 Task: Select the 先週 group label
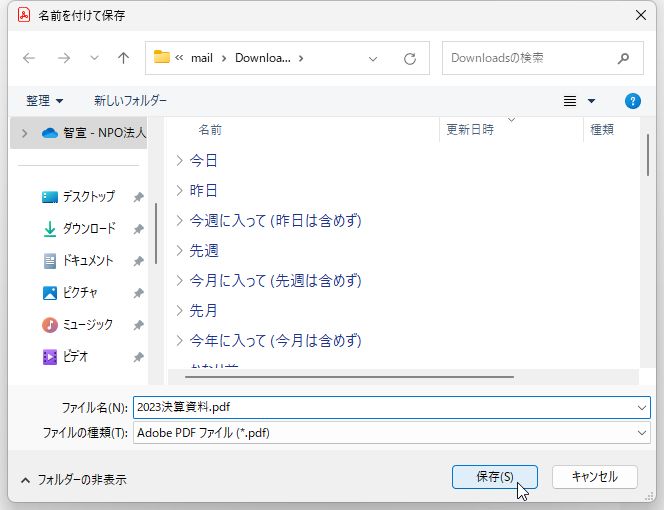point(204,251)
